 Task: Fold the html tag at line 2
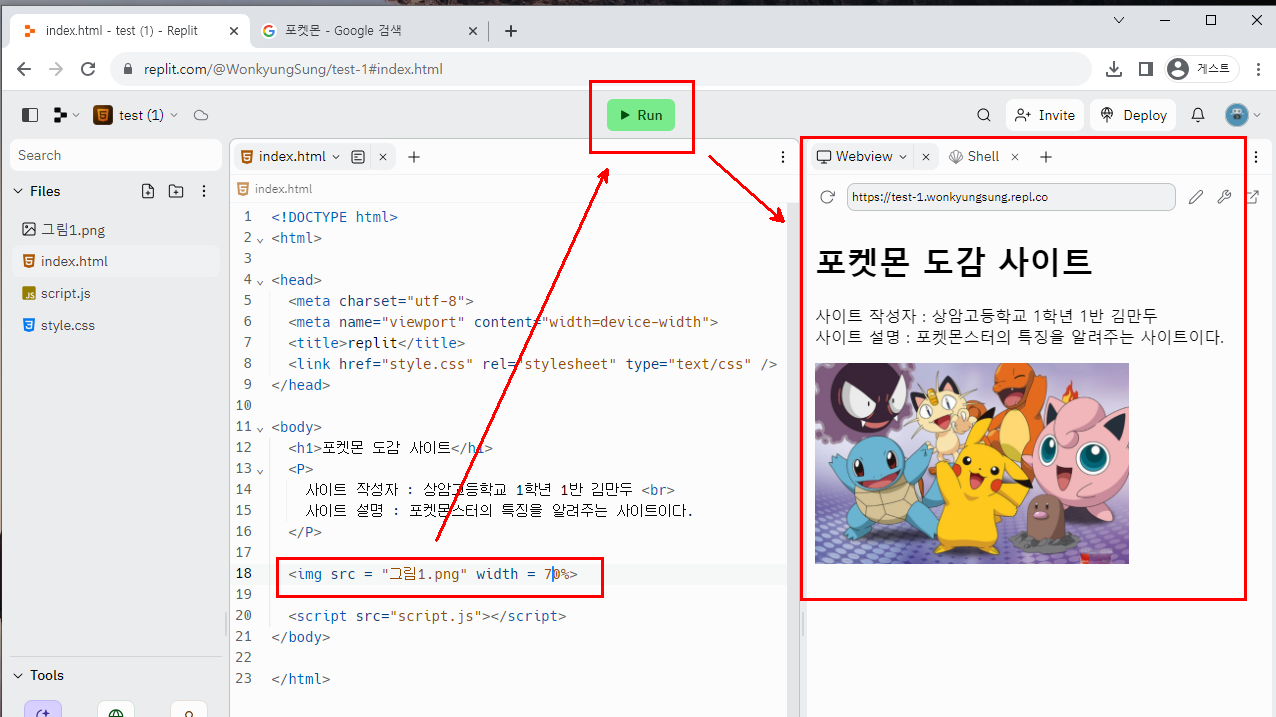260,239
